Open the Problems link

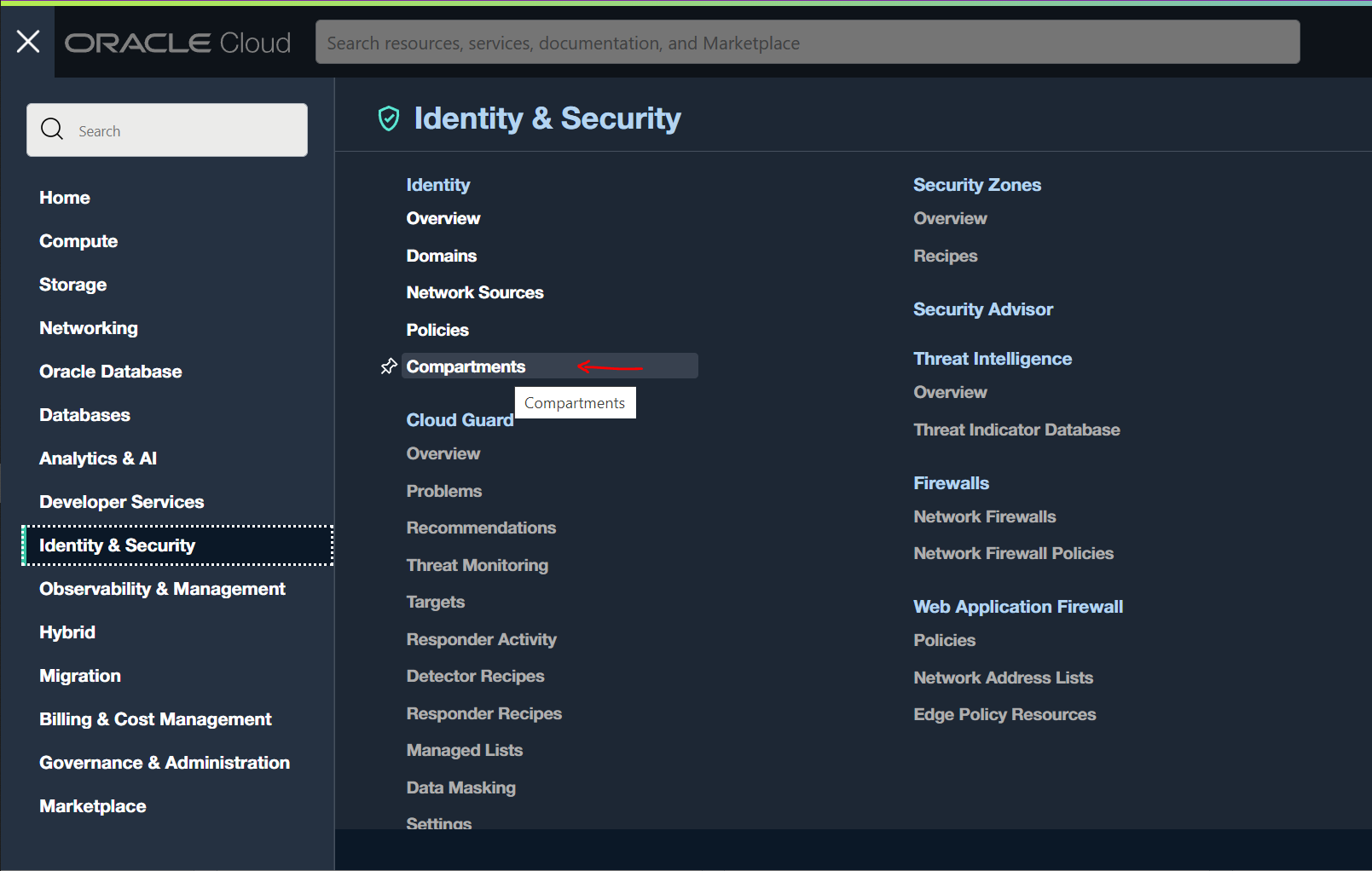444,491
